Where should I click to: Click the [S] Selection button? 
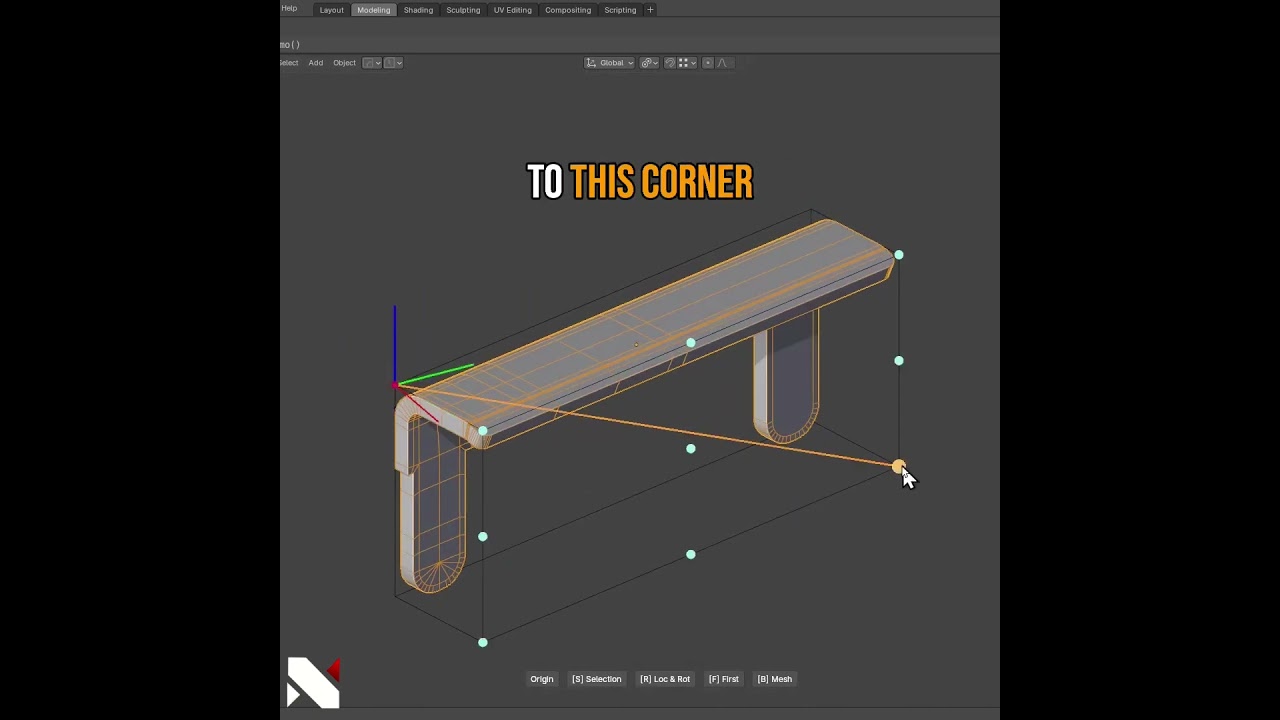(x=596, y=679)
